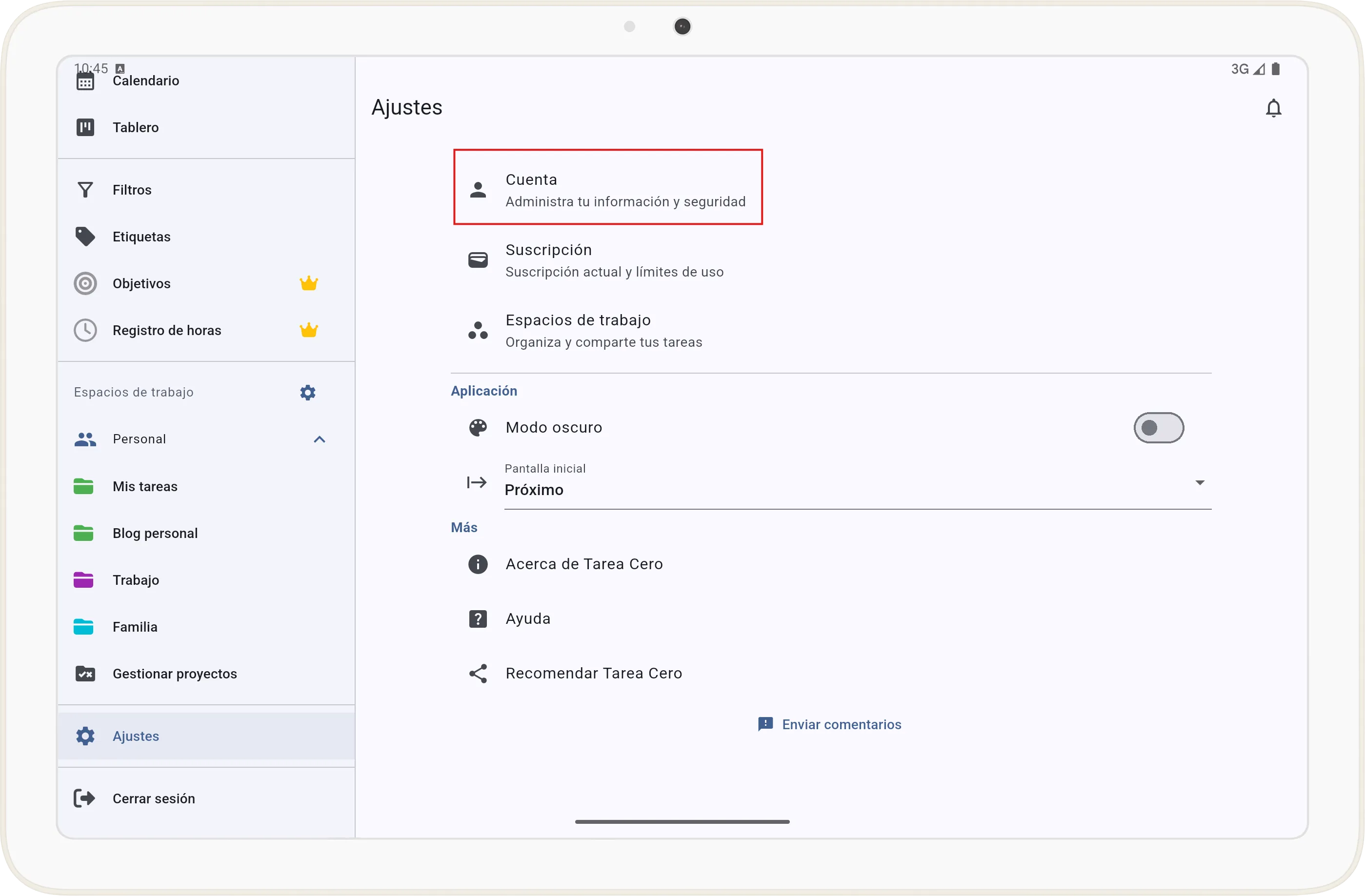Open the Ayuda help entry
This screenshot has width=1365, height=896.
[527, 618]
